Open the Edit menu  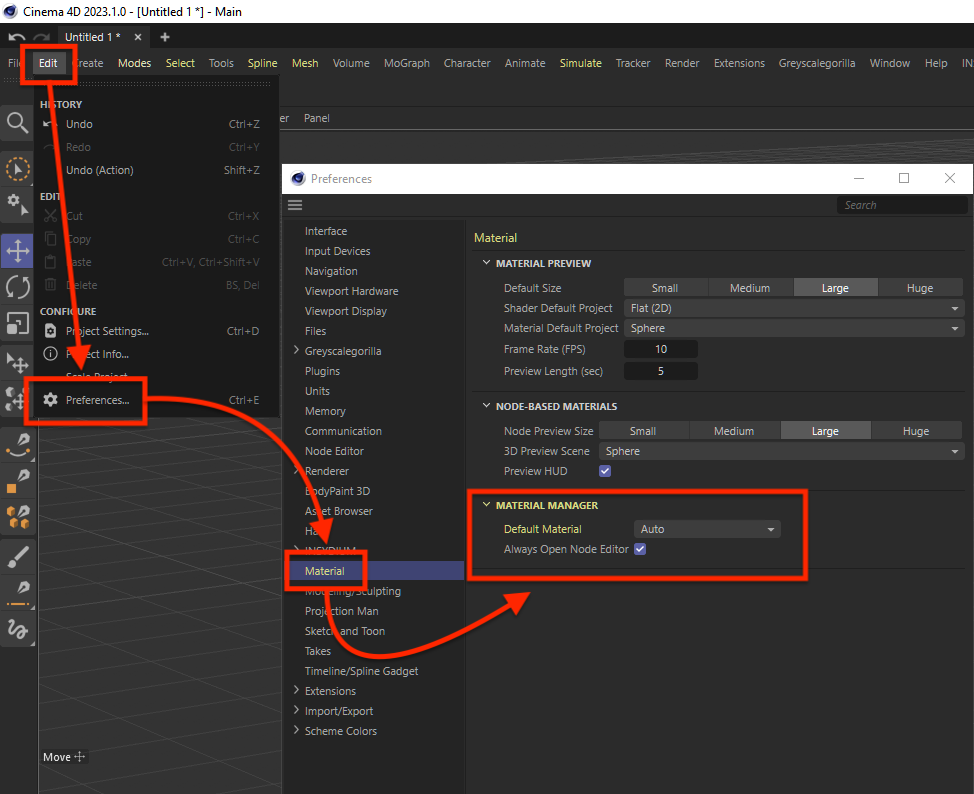pyautogui.click(x=48, y=63)
